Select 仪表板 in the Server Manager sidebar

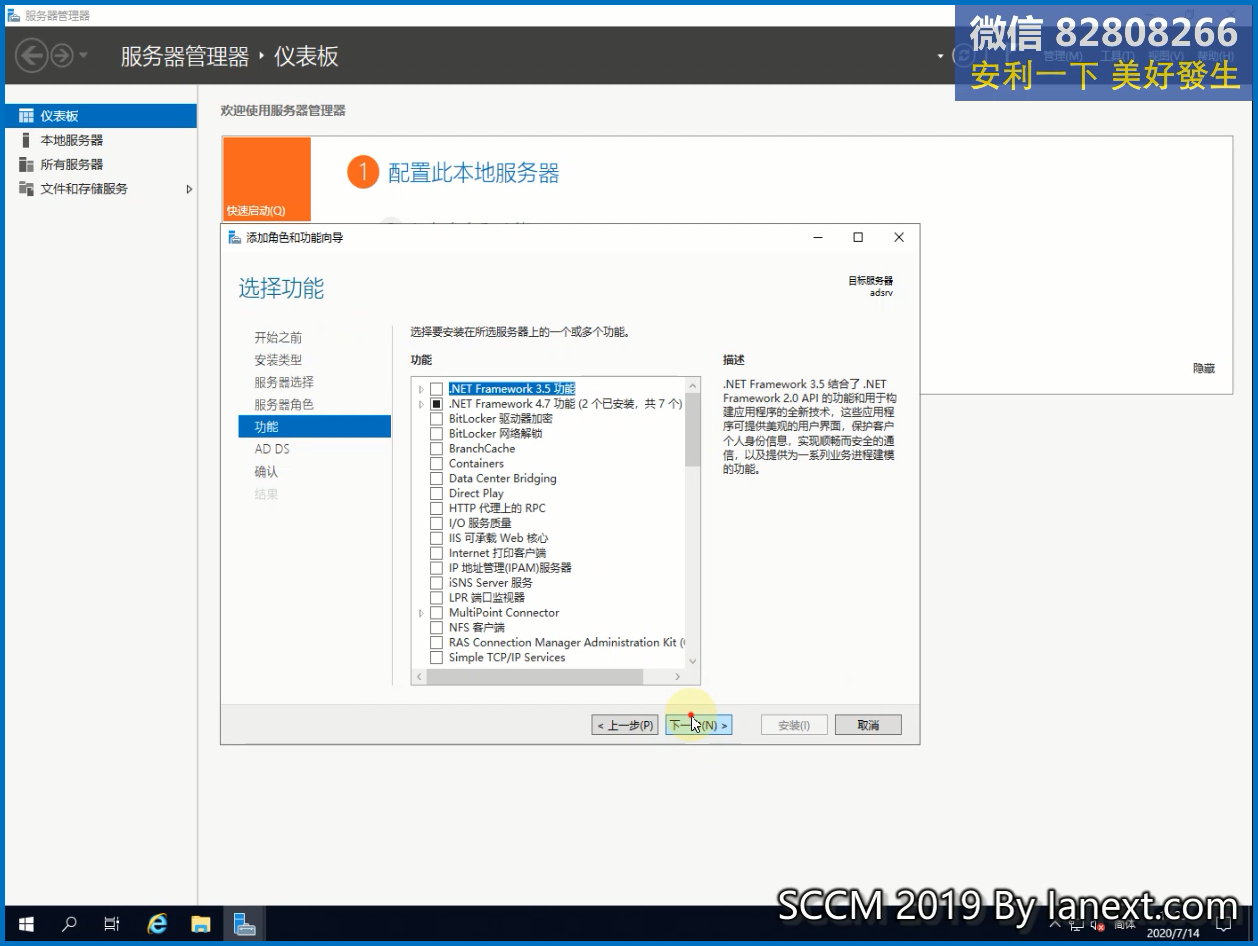coord(101,116)
